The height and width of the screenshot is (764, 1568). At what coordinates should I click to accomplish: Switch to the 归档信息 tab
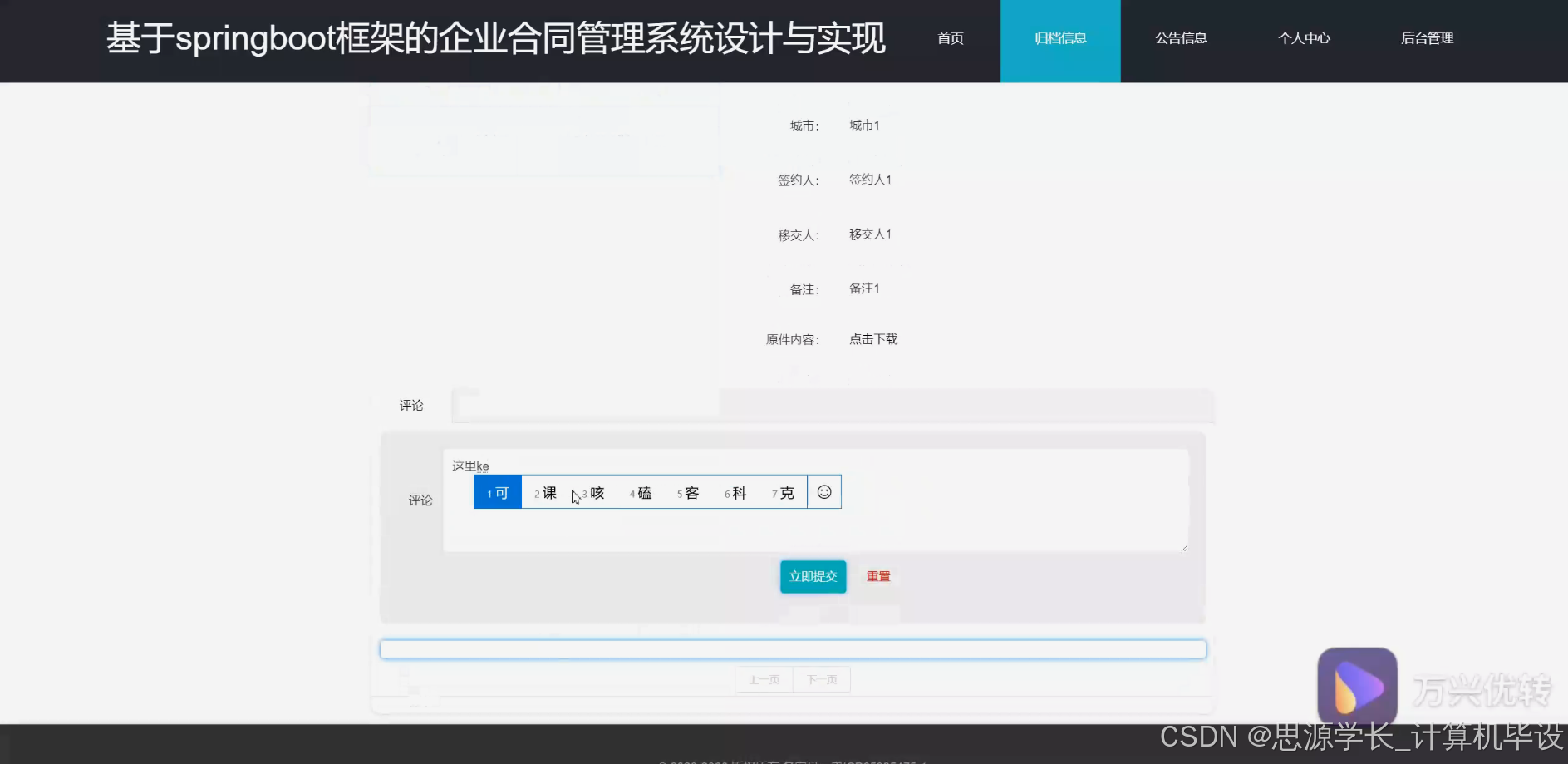(1060, 38)
